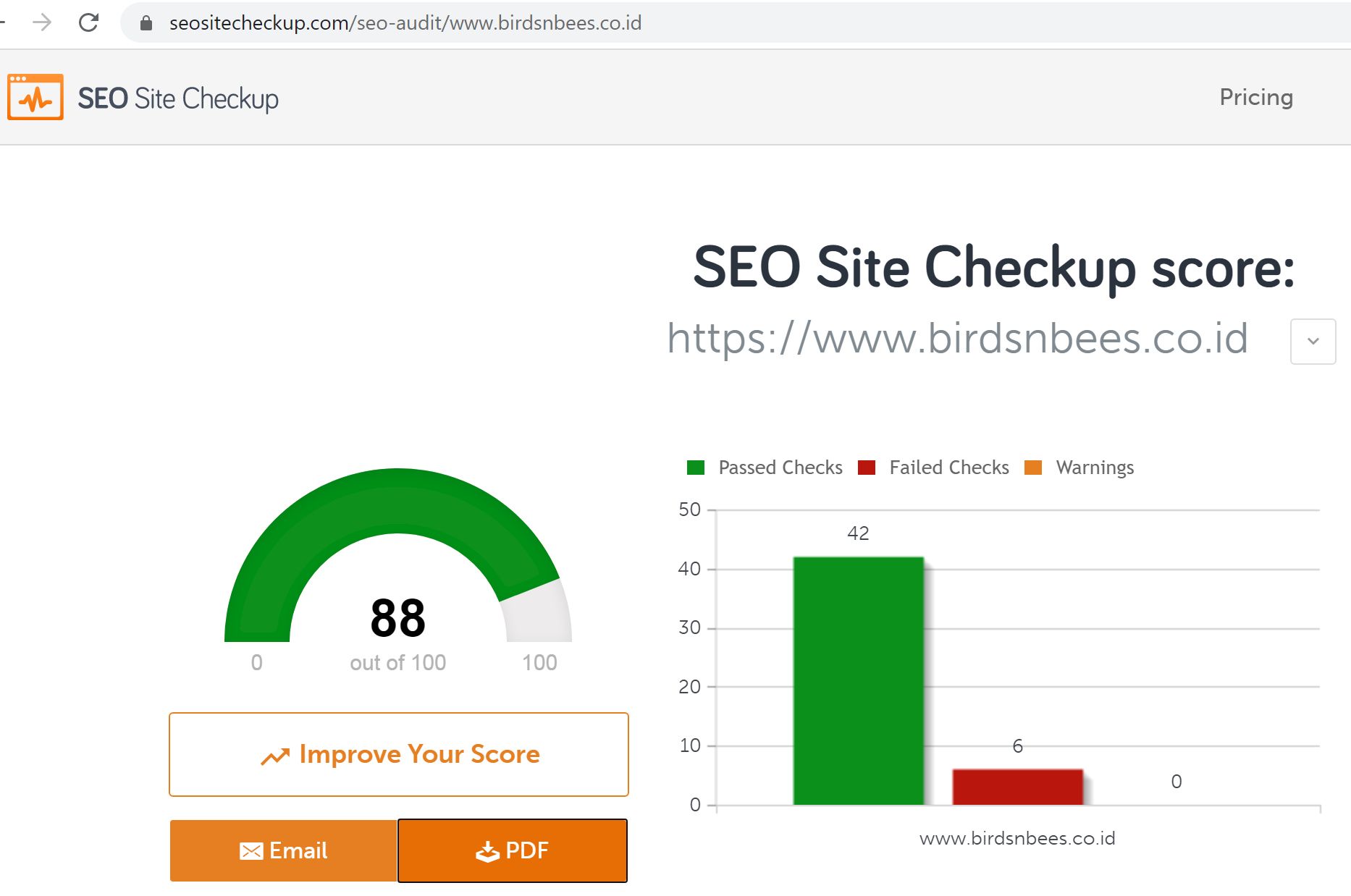
Task: Click the 'out of 100' gauge label
Action: 398,663
